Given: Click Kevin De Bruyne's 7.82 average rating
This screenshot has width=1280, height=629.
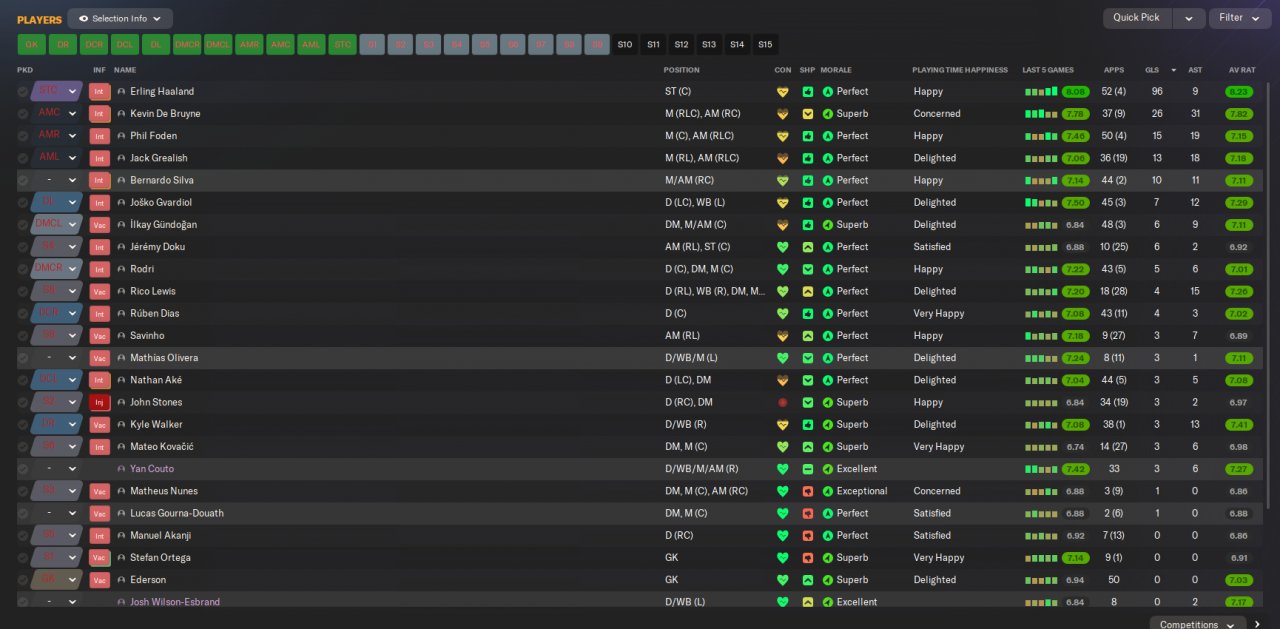Looking at the screenshot, I should pos(1238,114).
